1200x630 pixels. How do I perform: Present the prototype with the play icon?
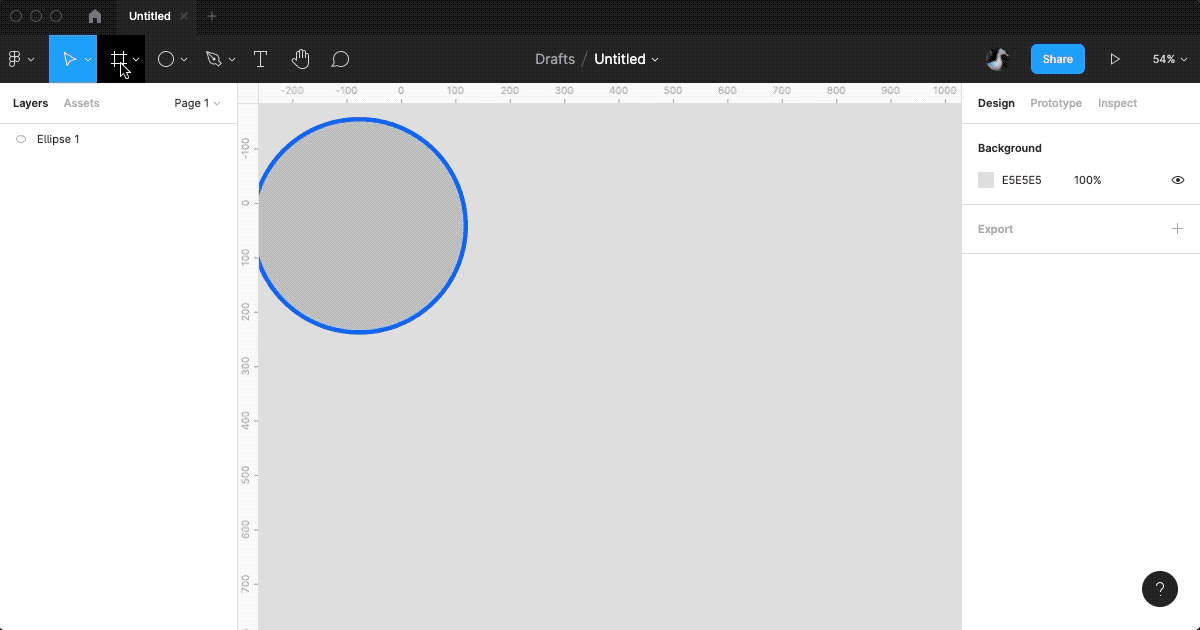pyautogui.click(x=1115, y=59)
